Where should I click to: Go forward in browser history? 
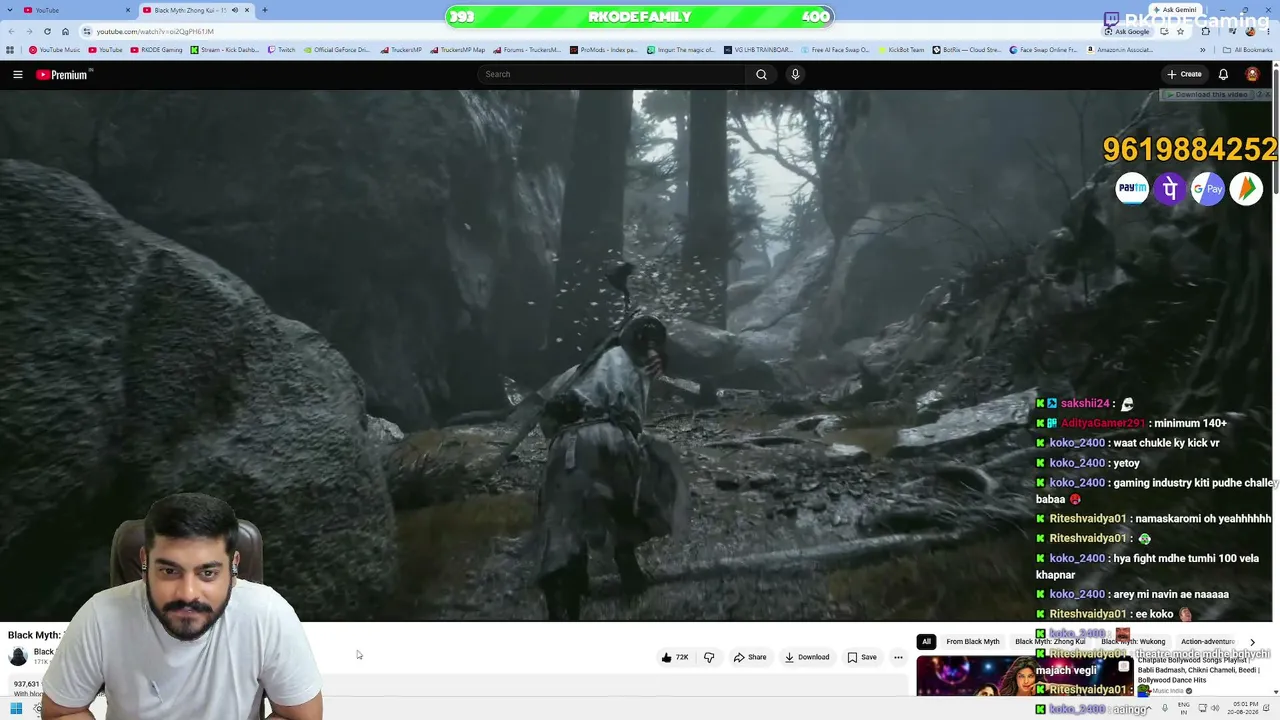click(28, 31)
